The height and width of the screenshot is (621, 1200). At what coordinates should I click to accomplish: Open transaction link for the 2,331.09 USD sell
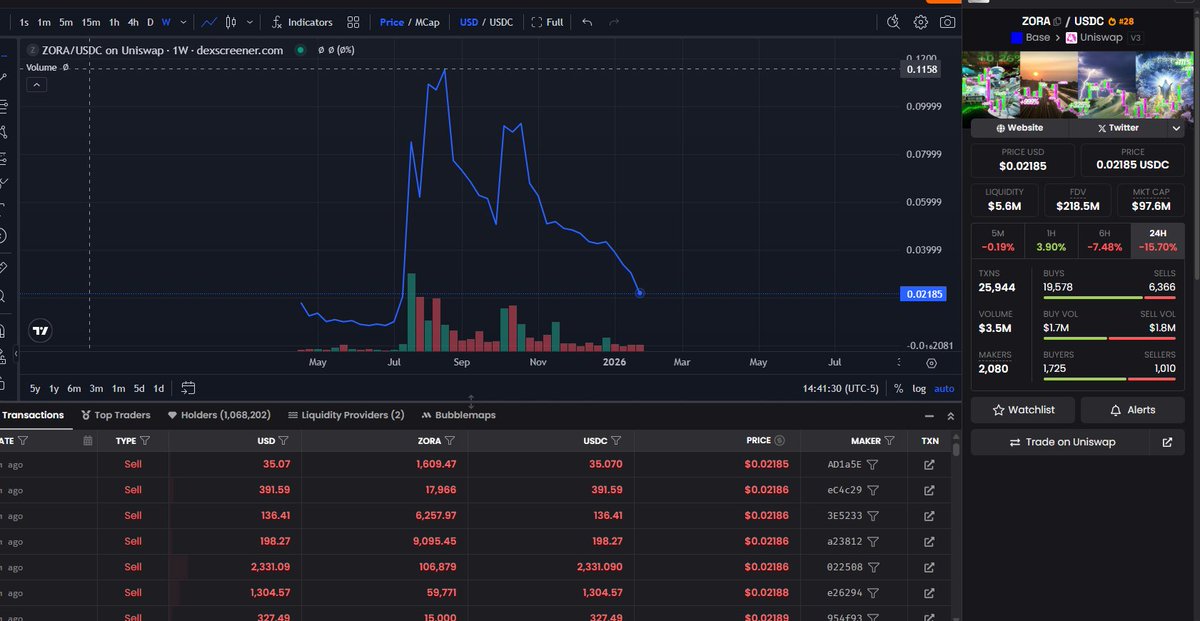click(x=929, y=567)
